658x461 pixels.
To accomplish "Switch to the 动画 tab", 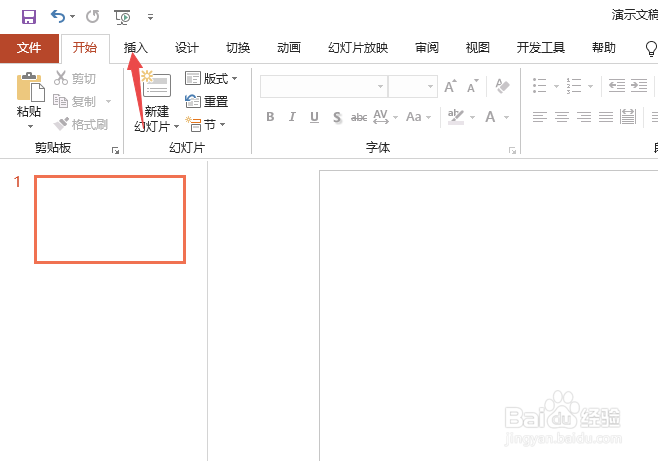I will [289, 48].
